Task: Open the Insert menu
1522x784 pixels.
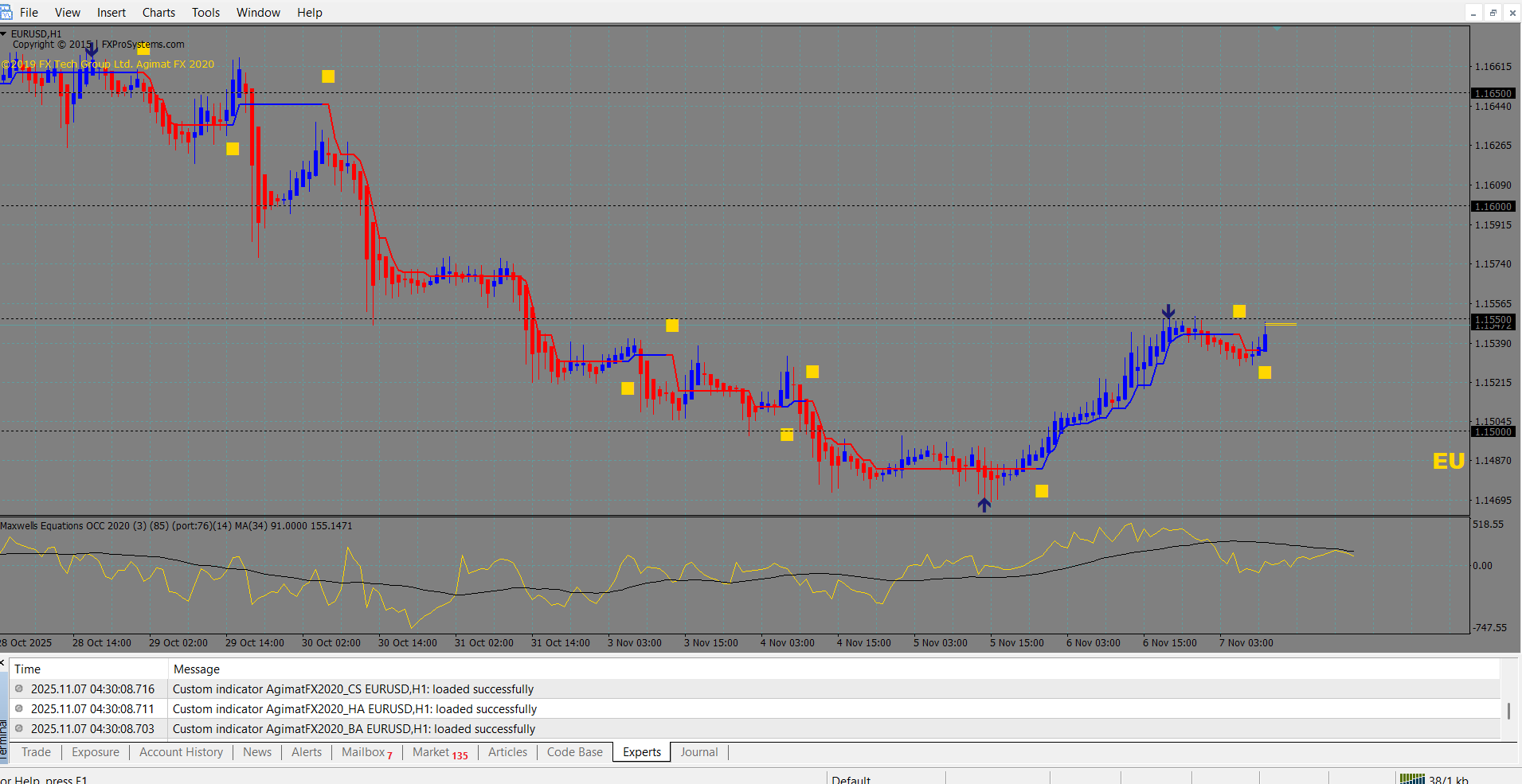Action: (112, 13)
